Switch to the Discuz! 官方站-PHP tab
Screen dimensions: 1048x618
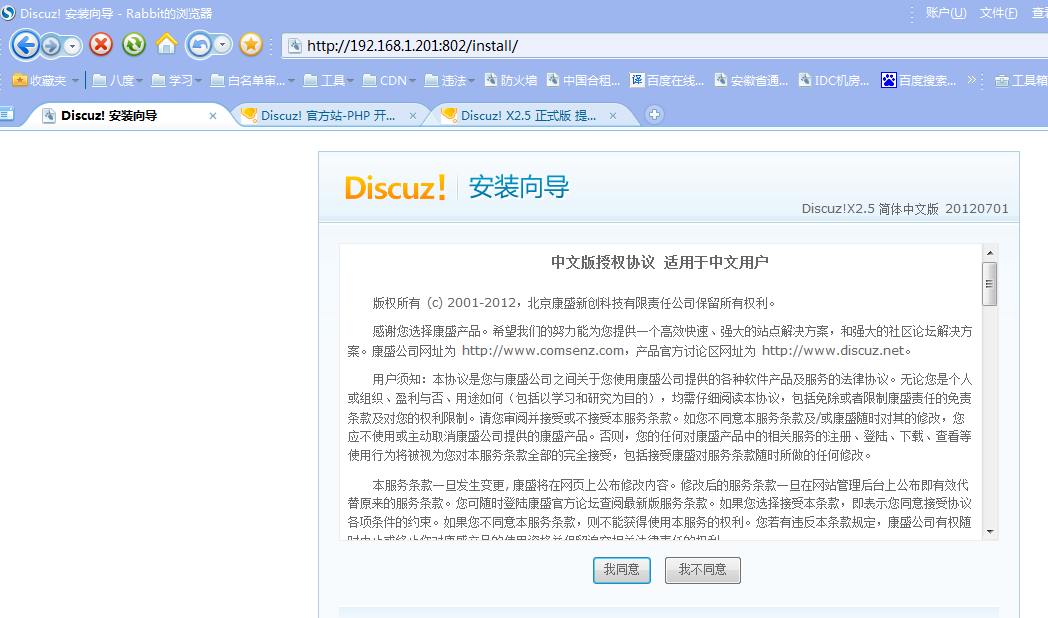[328, 116]
